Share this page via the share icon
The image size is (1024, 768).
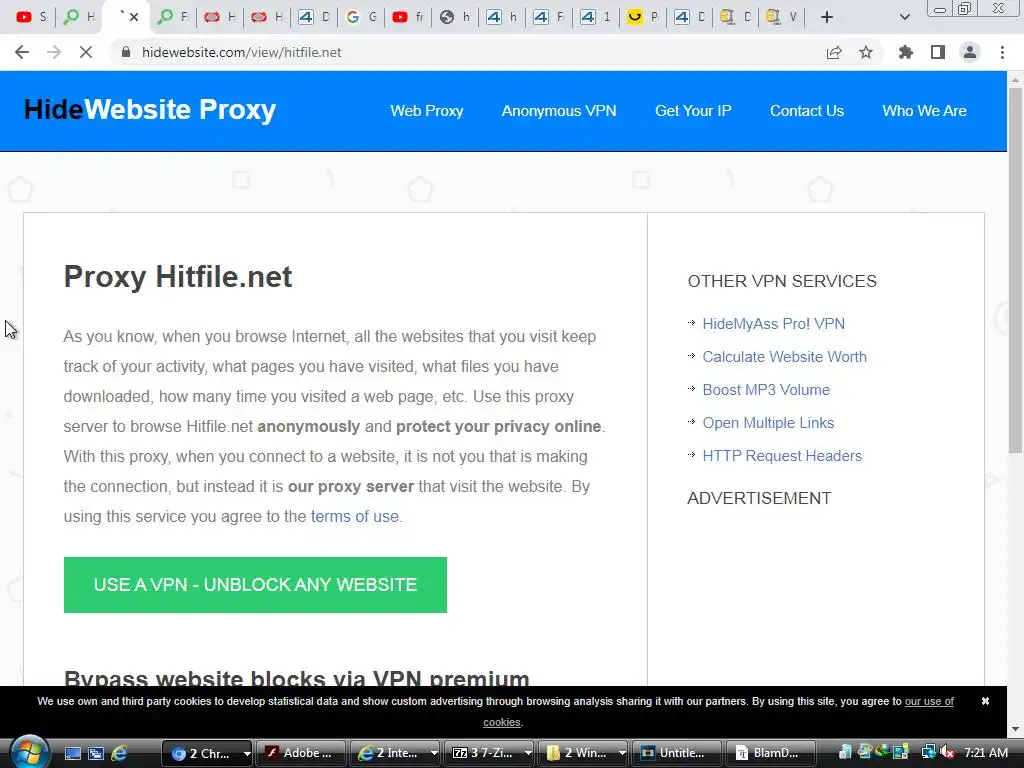[x=834, y=52]
